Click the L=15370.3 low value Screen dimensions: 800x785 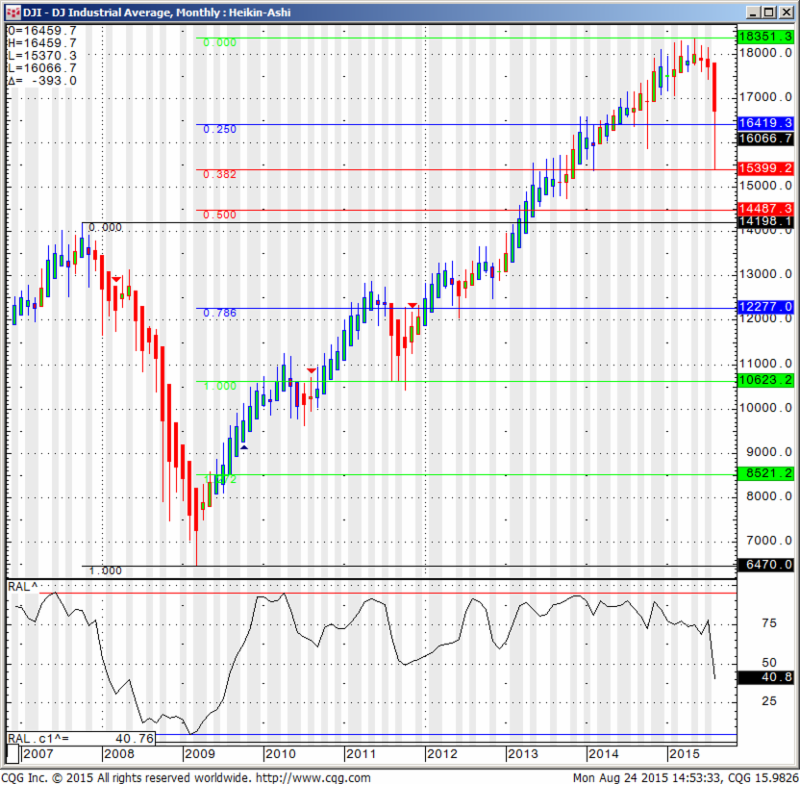pyautogui.click(x=42, y=56)
